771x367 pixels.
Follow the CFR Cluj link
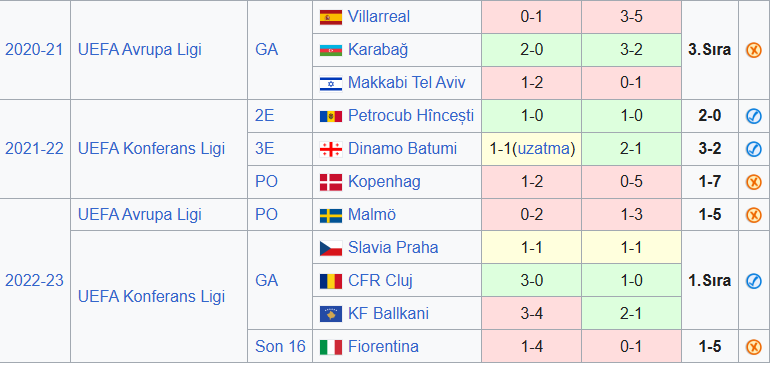coord(380,281)
